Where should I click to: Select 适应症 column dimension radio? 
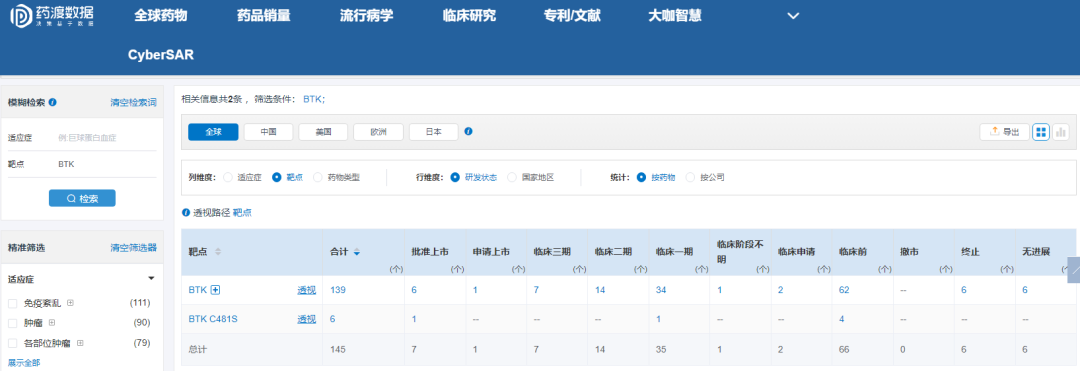point(228,177)
